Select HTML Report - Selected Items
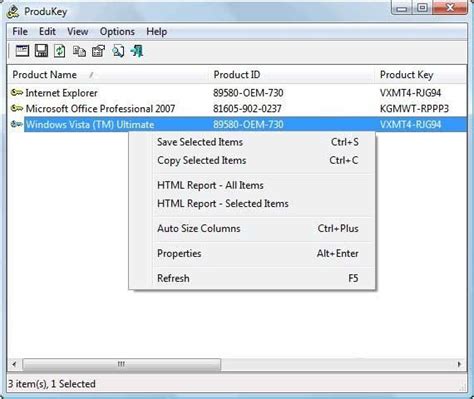 pos(252,204)
